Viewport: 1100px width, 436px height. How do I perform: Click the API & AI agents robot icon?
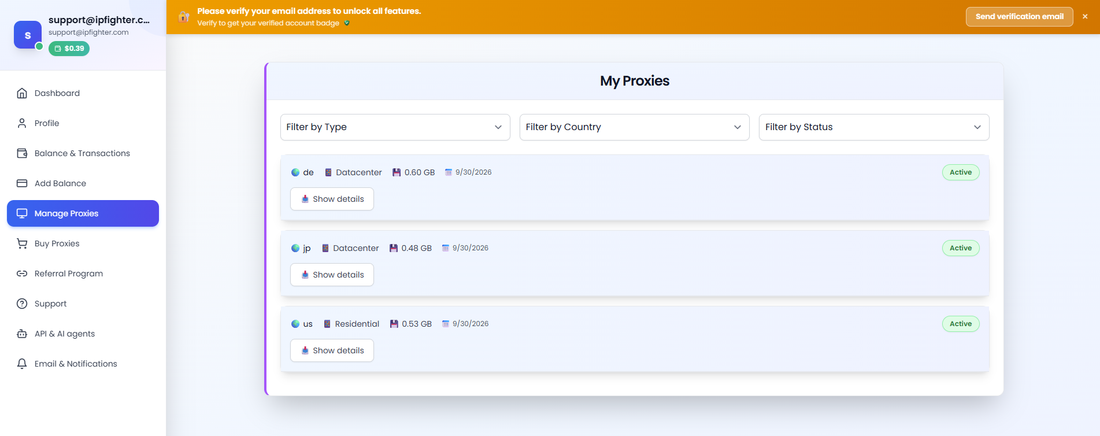point(22,334)
